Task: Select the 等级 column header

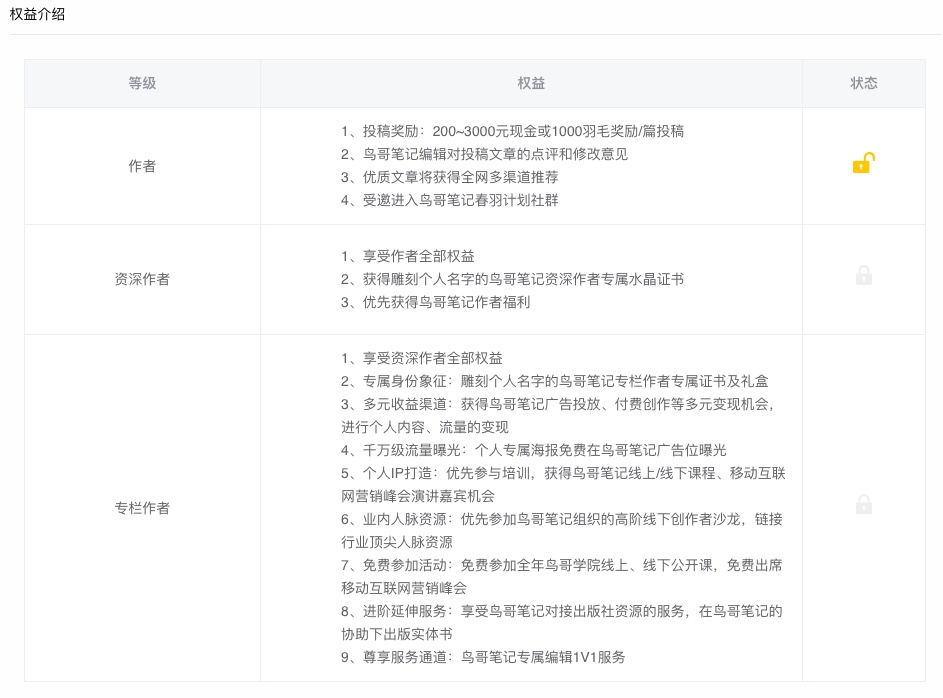Action: (x=142, y=83)
